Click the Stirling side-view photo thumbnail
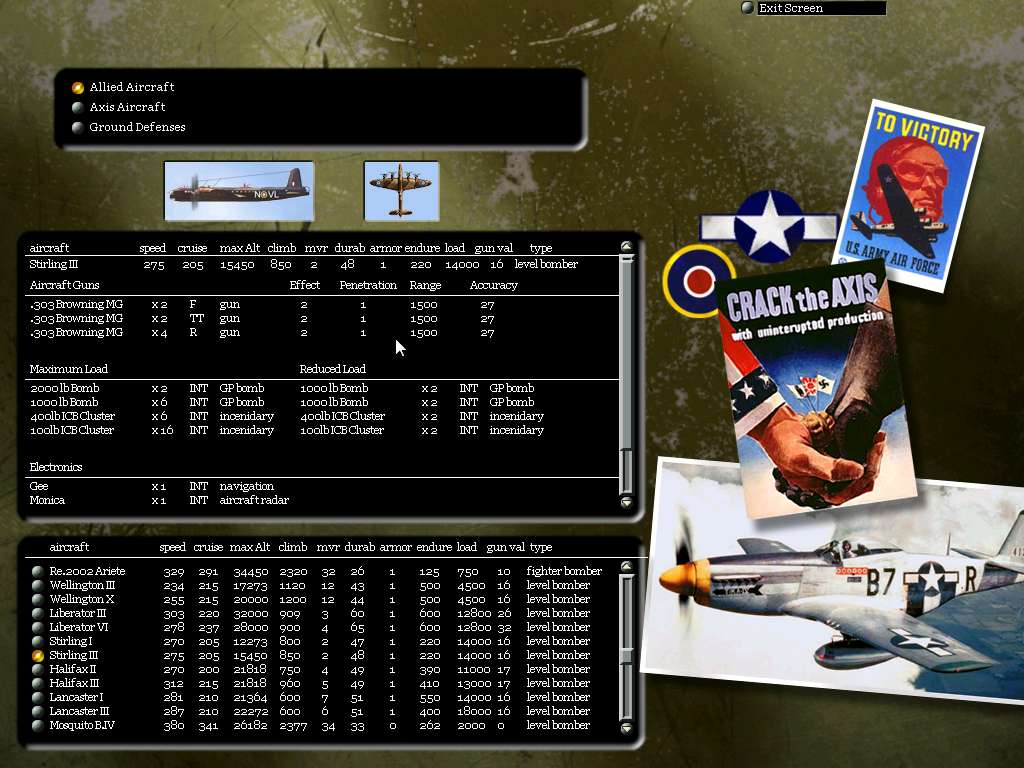The height and width of the screenshot is (768, 1024). click(x=239, y=191)
